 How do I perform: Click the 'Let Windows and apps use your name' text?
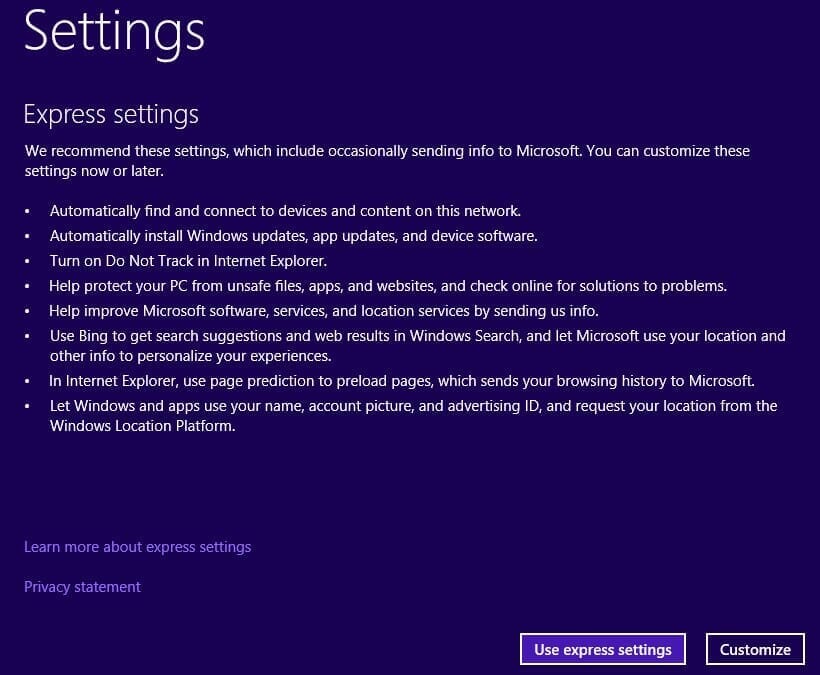pyautogui.click(x=413, y=415)
